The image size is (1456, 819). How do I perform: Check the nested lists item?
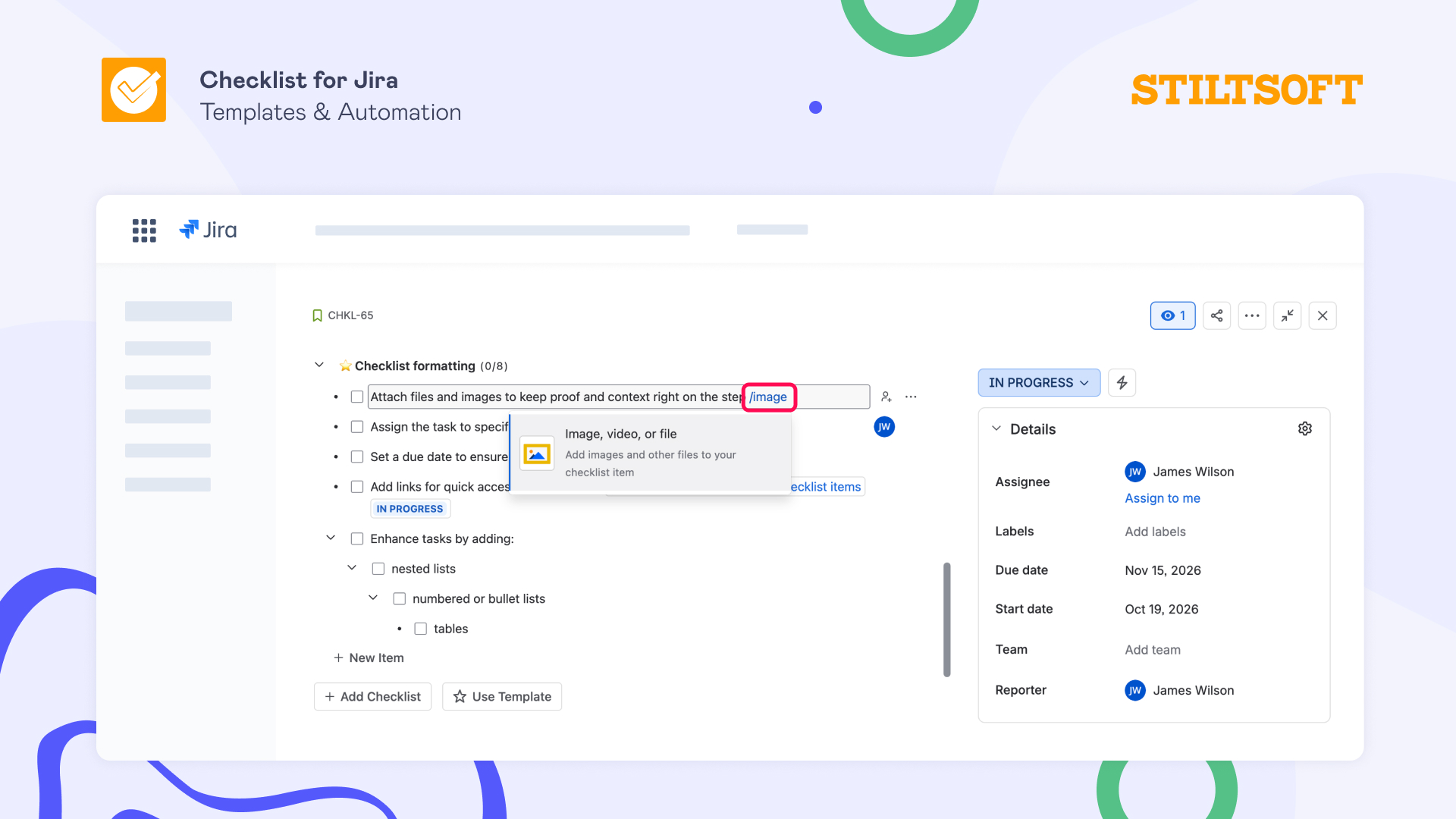(x=378, y=569)
